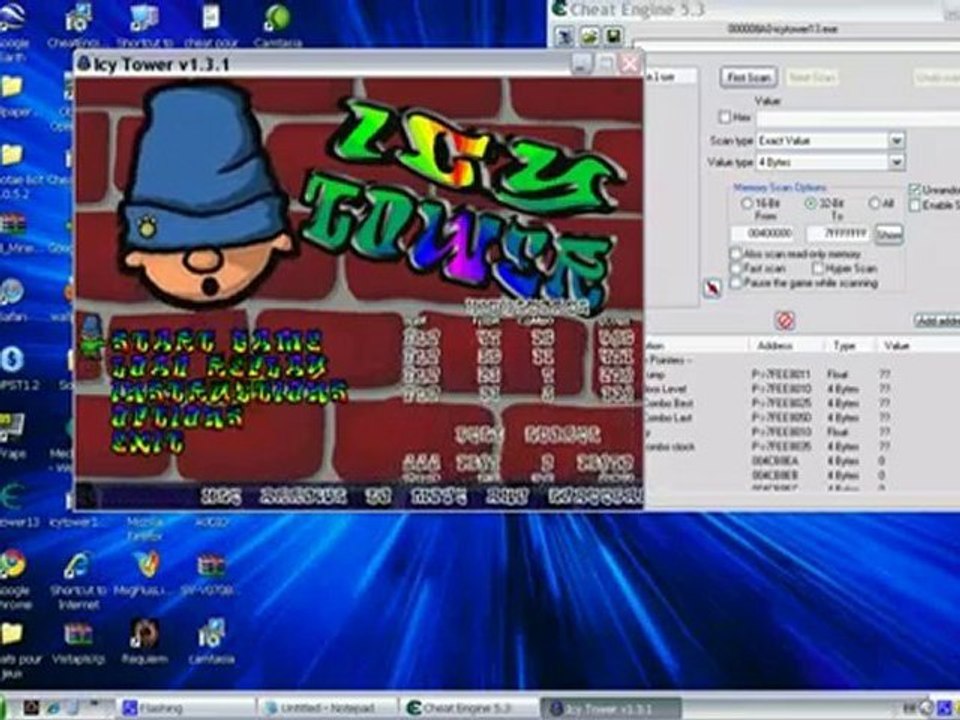Toggle the Unrandomizer checkbox
The width and height of the screenshot is (960, 720).
915,189
